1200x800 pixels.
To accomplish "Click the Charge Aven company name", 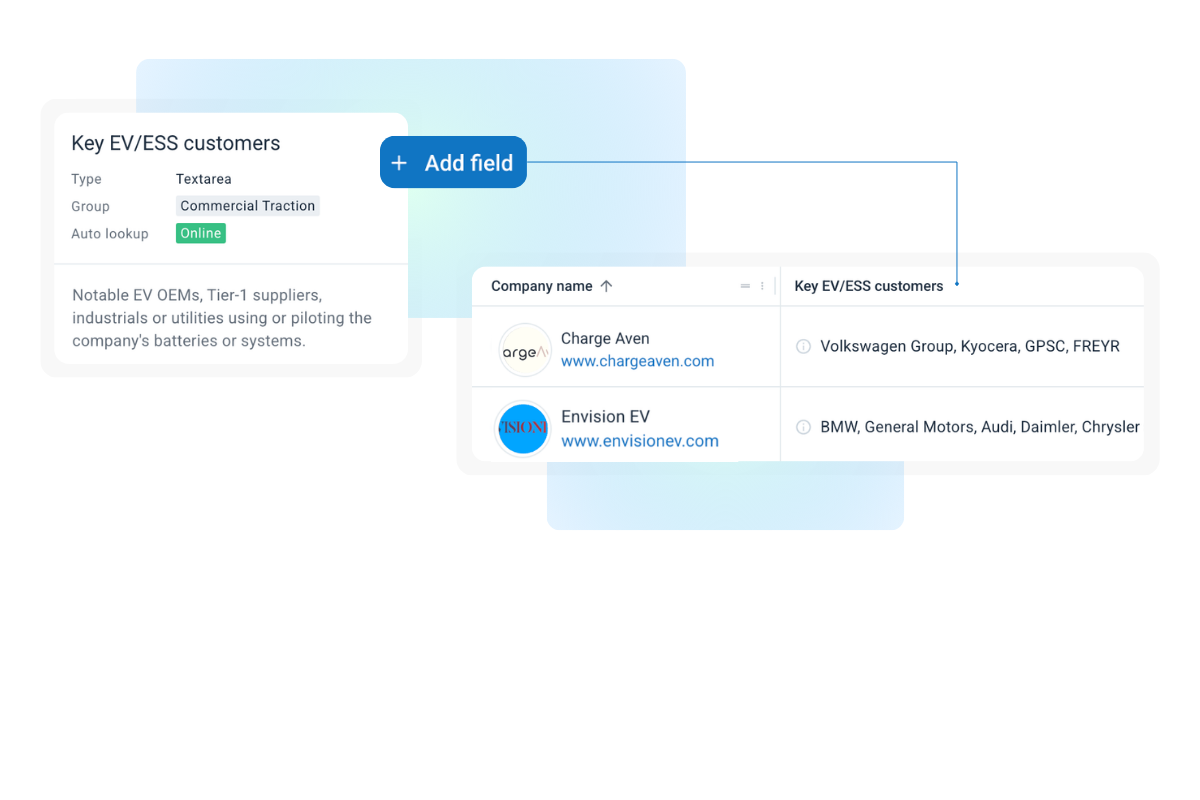I will 605,338.
